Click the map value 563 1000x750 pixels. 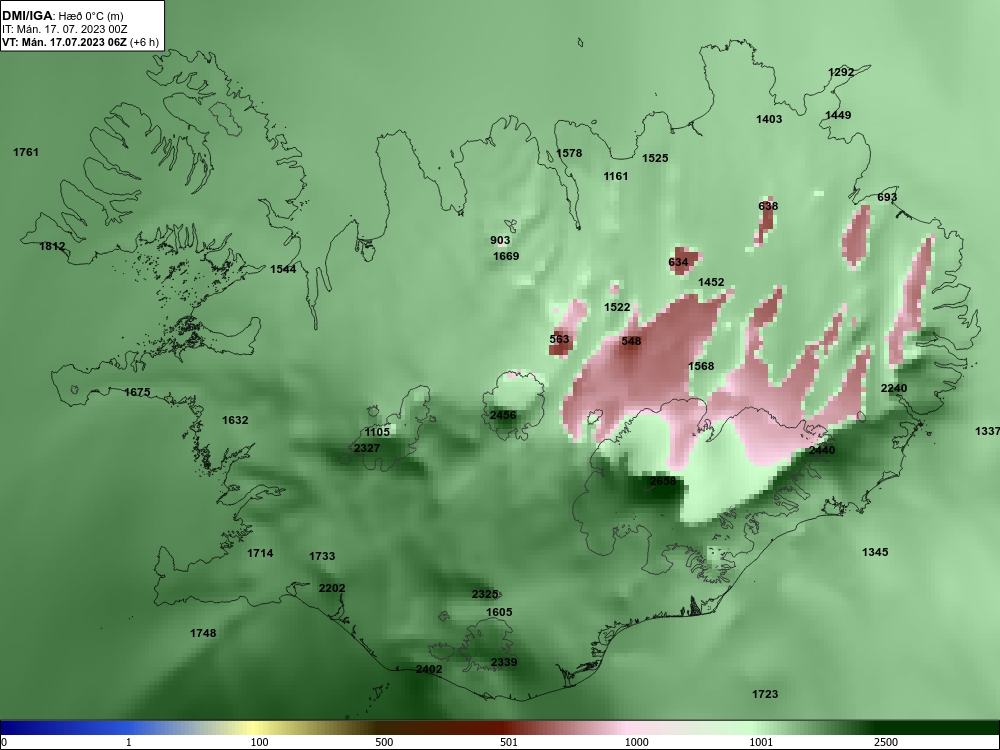[x=559, y=339]
